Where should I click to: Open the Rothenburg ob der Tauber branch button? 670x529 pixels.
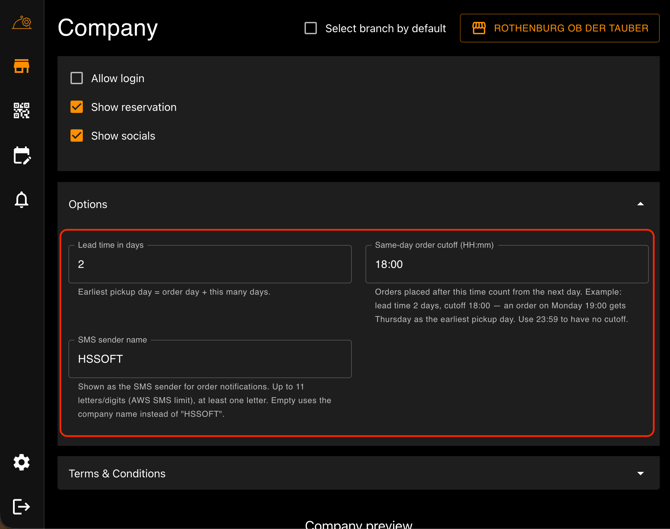tap(560, 28)
